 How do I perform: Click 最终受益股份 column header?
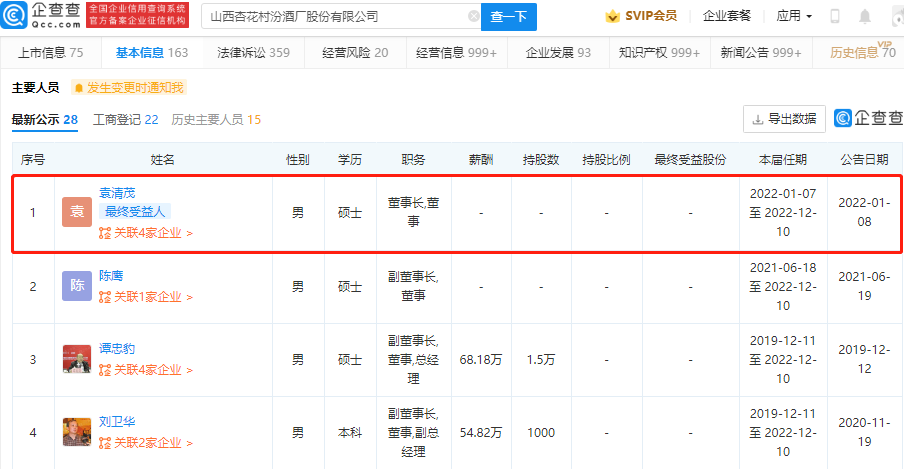click(690, 160)
